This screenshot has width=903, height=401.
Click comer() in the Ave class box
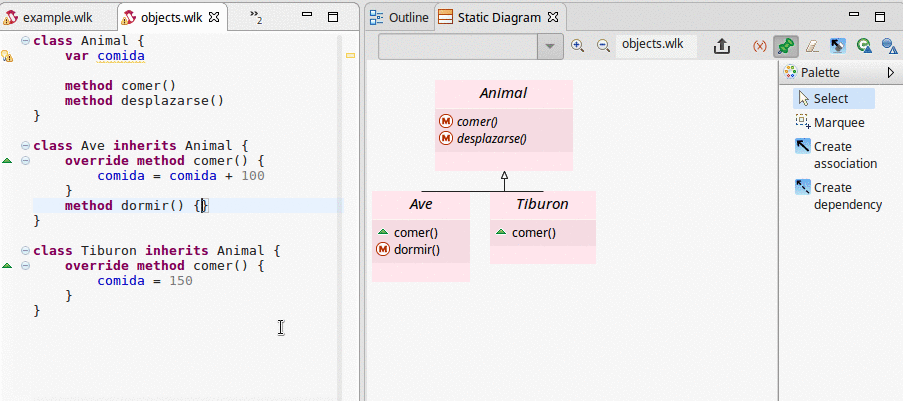pyautogui.click(x=408, y=233)
